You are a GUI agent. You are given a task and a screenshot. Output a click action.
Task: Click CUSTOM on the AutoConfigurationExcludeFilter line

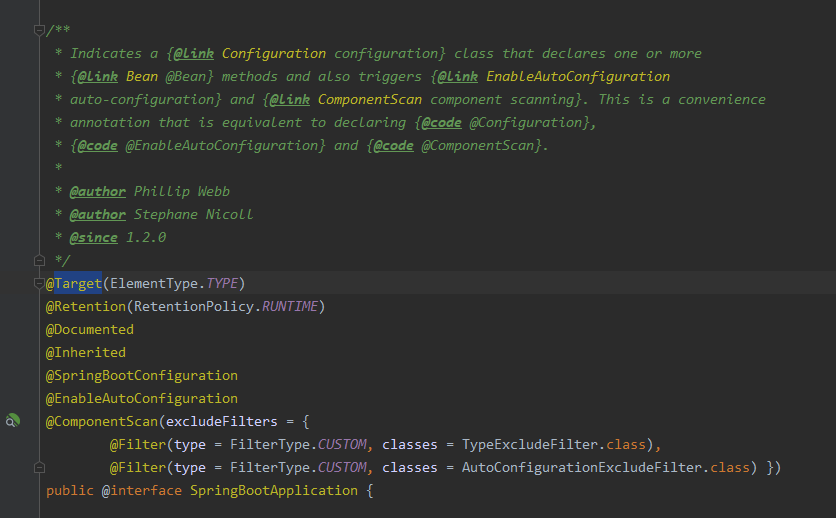(x=342, y=467)
